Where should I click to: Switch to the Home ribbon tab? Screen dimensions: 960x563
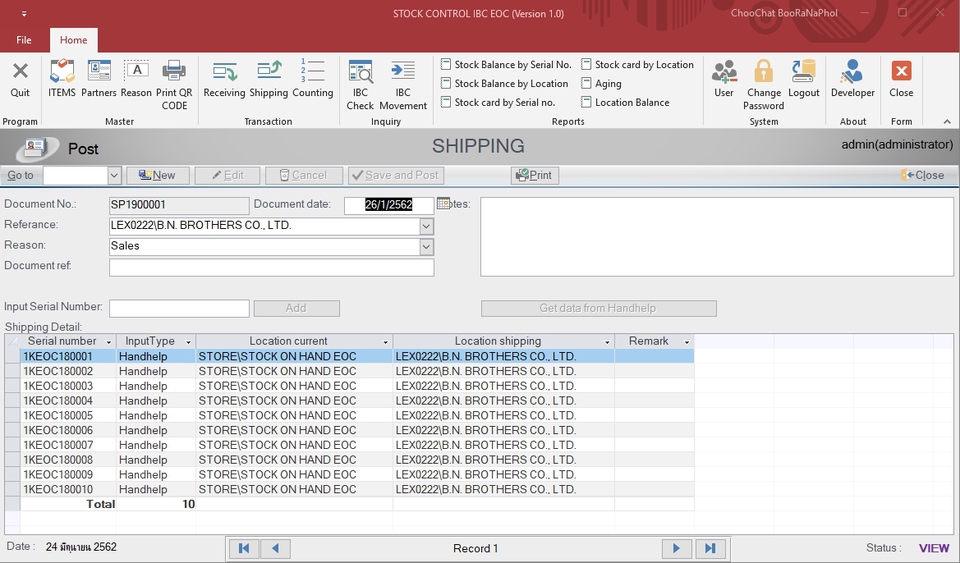click(x=73, y=40)
